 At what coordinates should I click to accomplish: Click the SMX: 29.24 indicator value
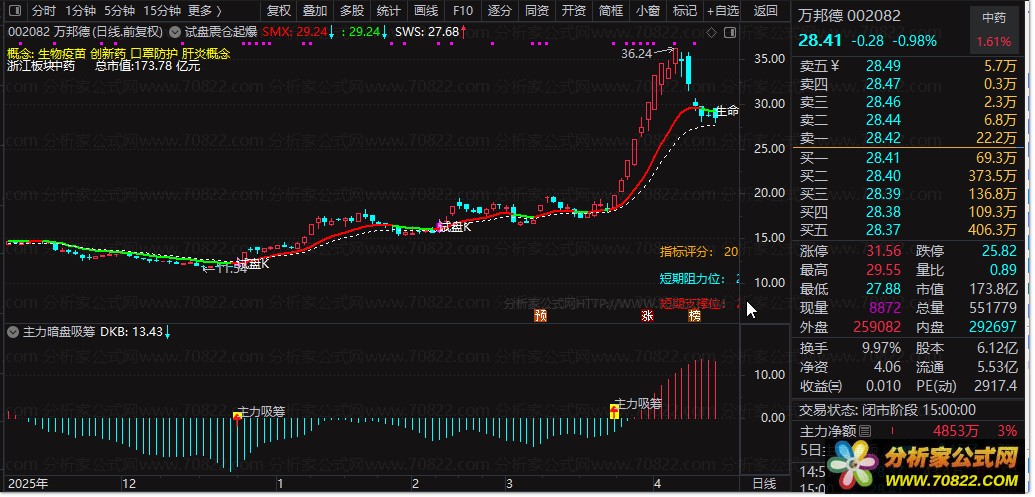click(x=294, y=32)
